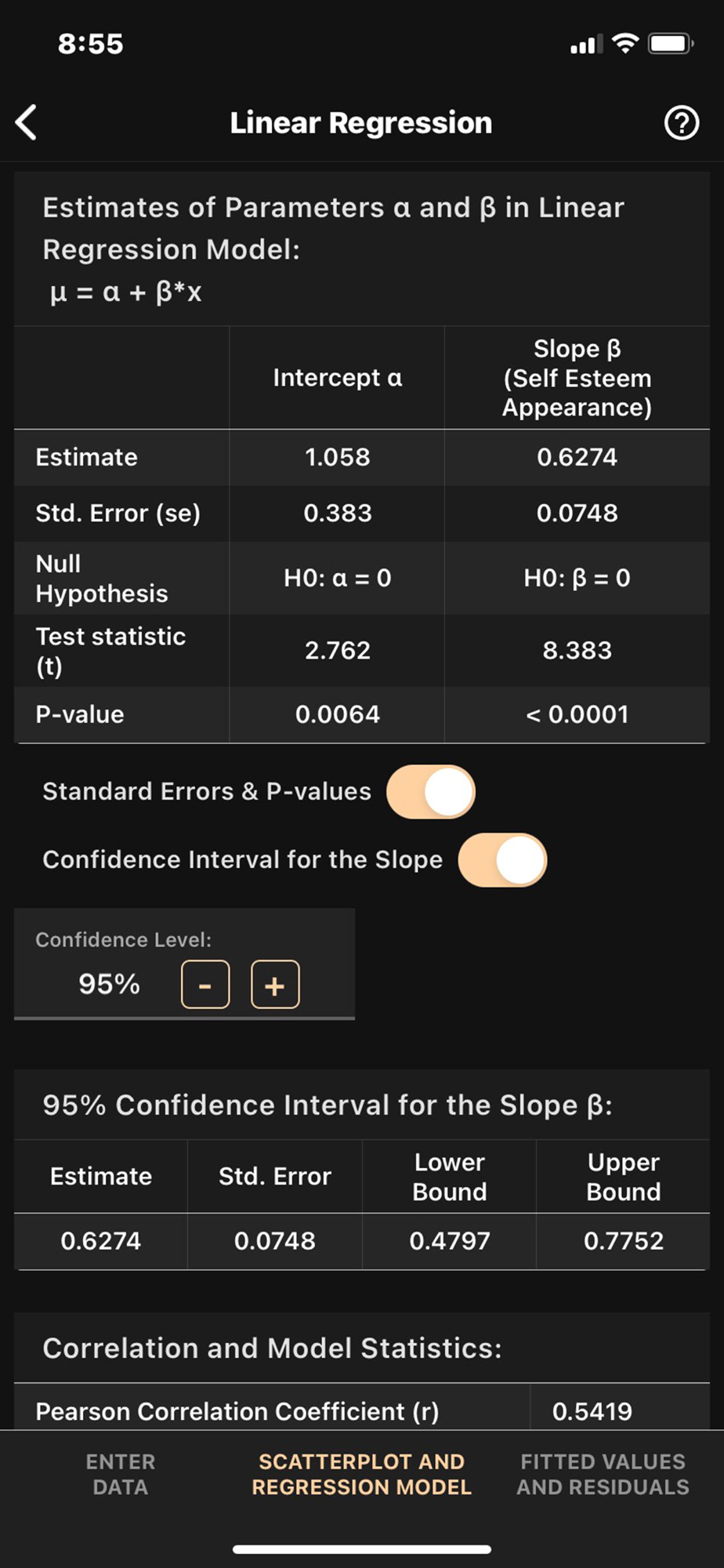
Task: Tap the Linear Regression page title
Action: coord(361,123)
